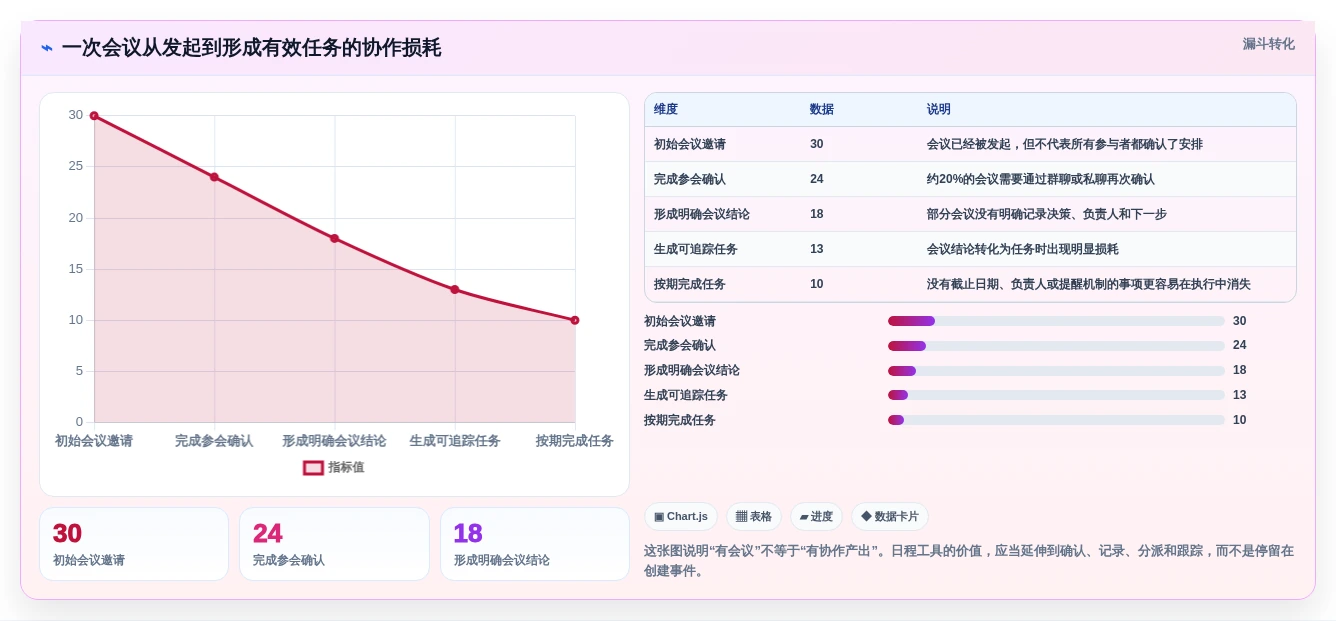The image size is (1336, 621).
Task: Click the value 18 in the table
Action: click(817, 214)
